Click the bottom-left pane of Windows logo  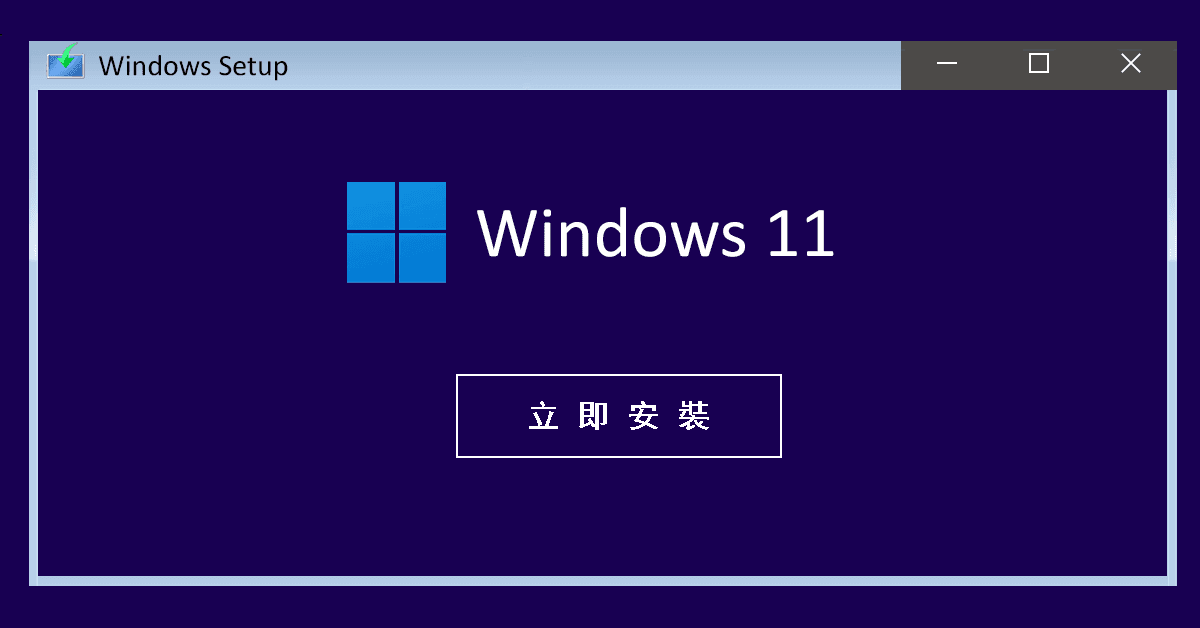click(371, 258)
